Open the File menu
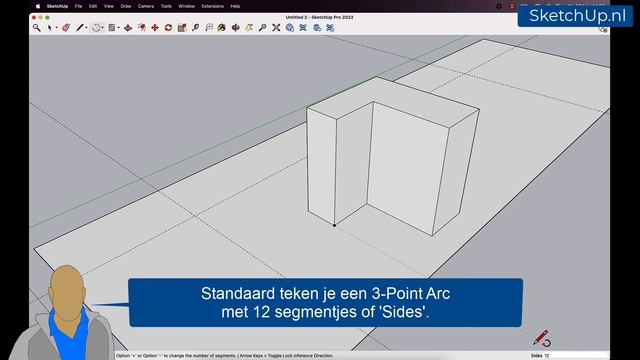 pos(78,6)
